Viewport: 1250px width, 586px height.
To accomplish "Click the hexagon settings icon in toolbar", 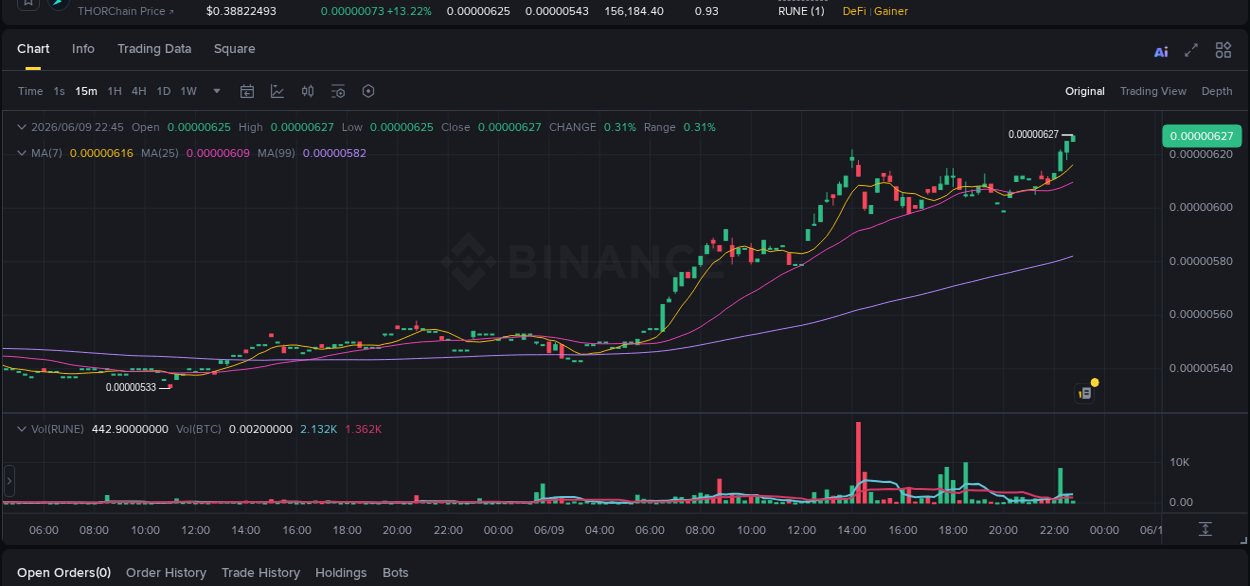I will (368, 91).
